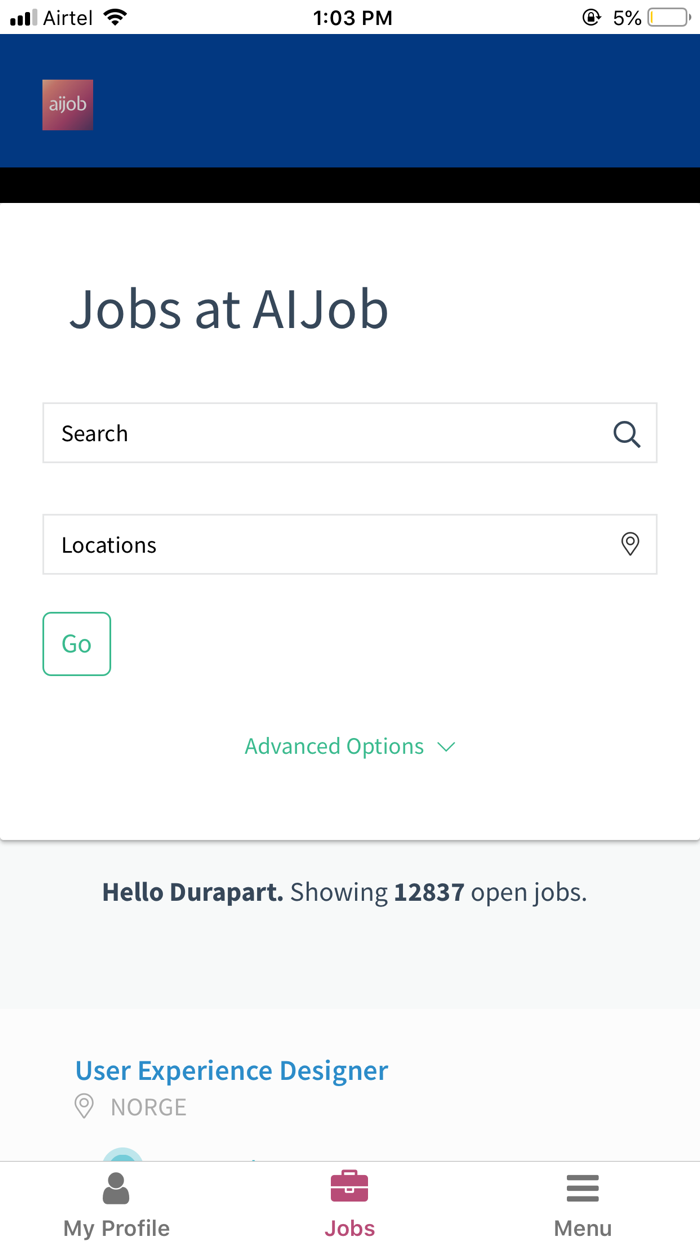Tap the orientation lock icon in status bar
Viewport: 700px width, 1244px height.
tap(591, 16)
